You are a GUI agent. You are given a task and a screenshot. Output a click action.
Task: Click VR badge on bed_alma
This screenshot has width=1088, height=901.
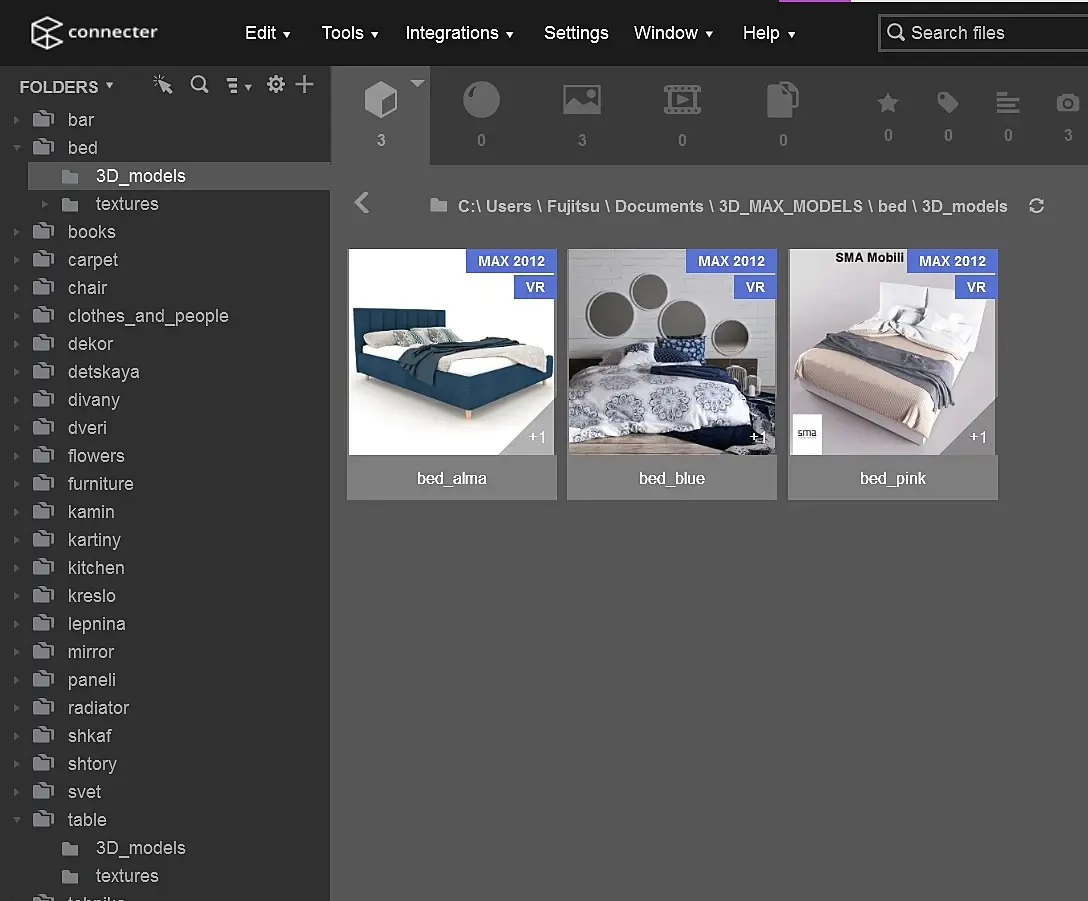click(x=535, y=287)
